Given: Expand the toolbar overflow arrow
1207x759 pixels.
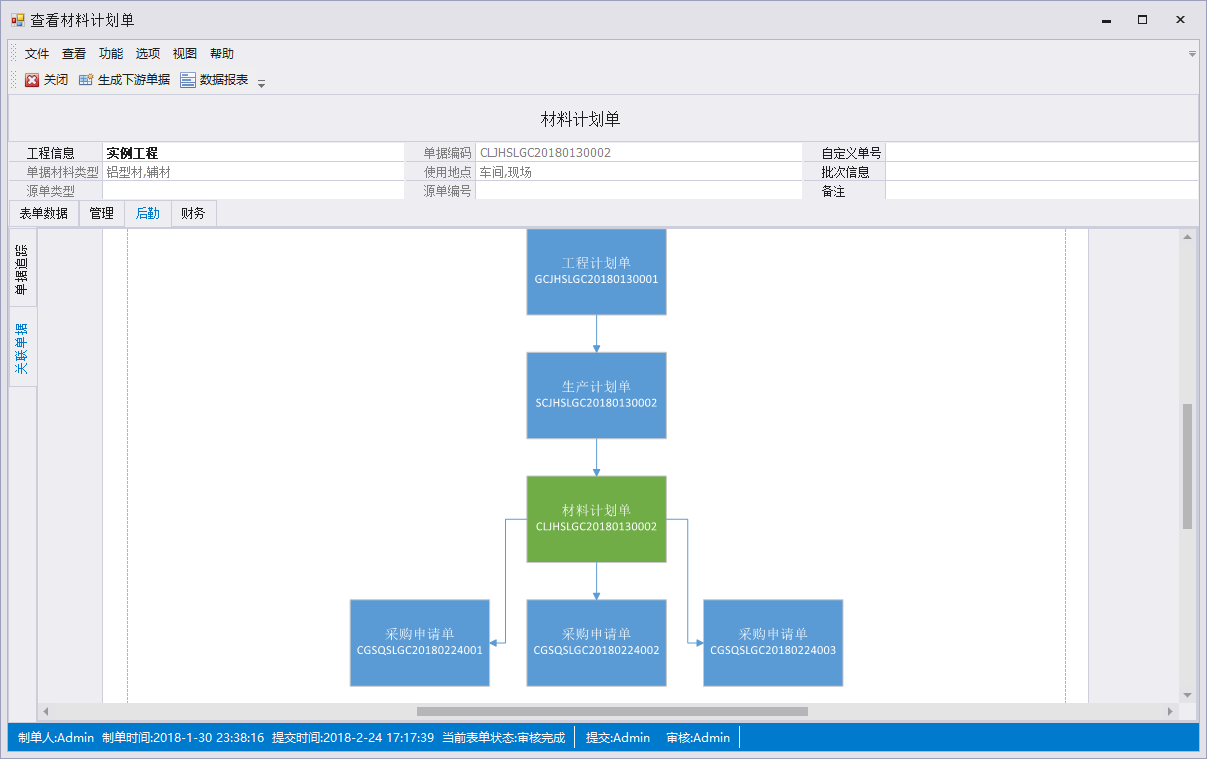Looking at the screenshot, I should [x=261, y=84].
